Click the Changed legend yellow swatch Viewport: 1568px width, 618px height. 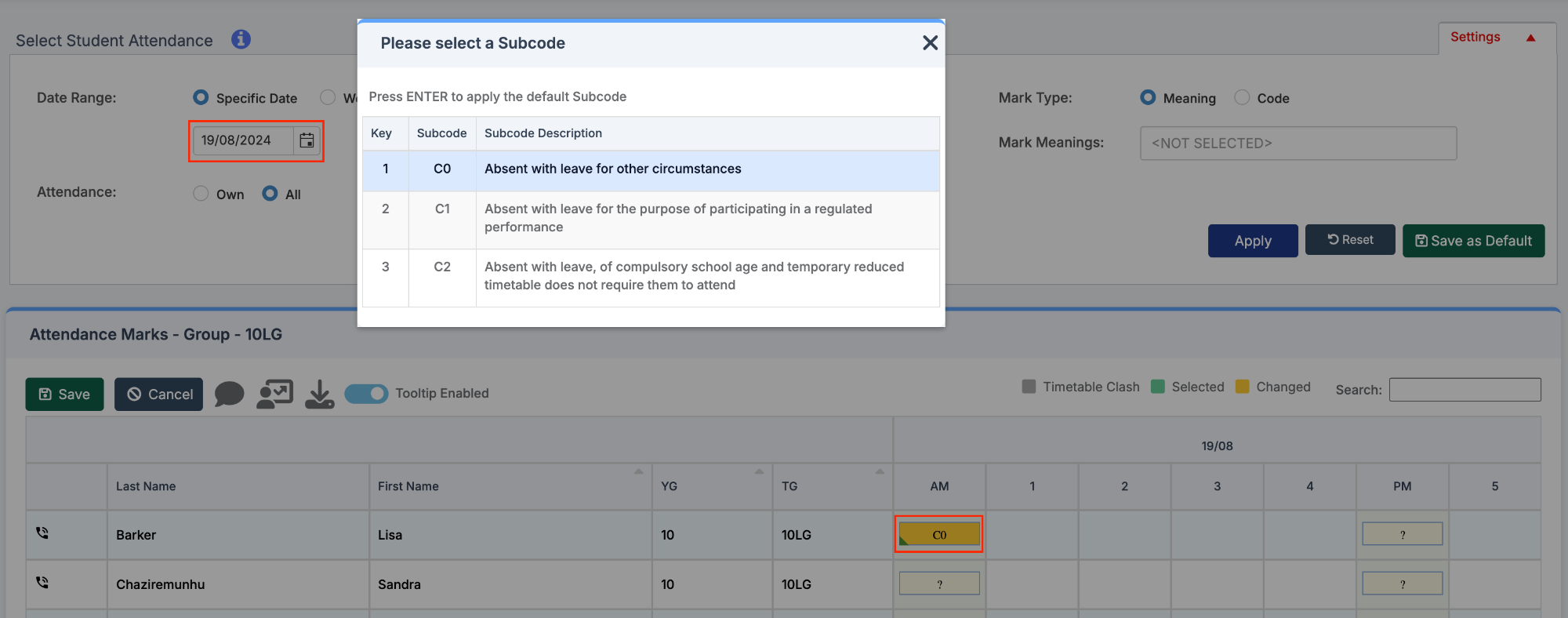pos(1242,387)
